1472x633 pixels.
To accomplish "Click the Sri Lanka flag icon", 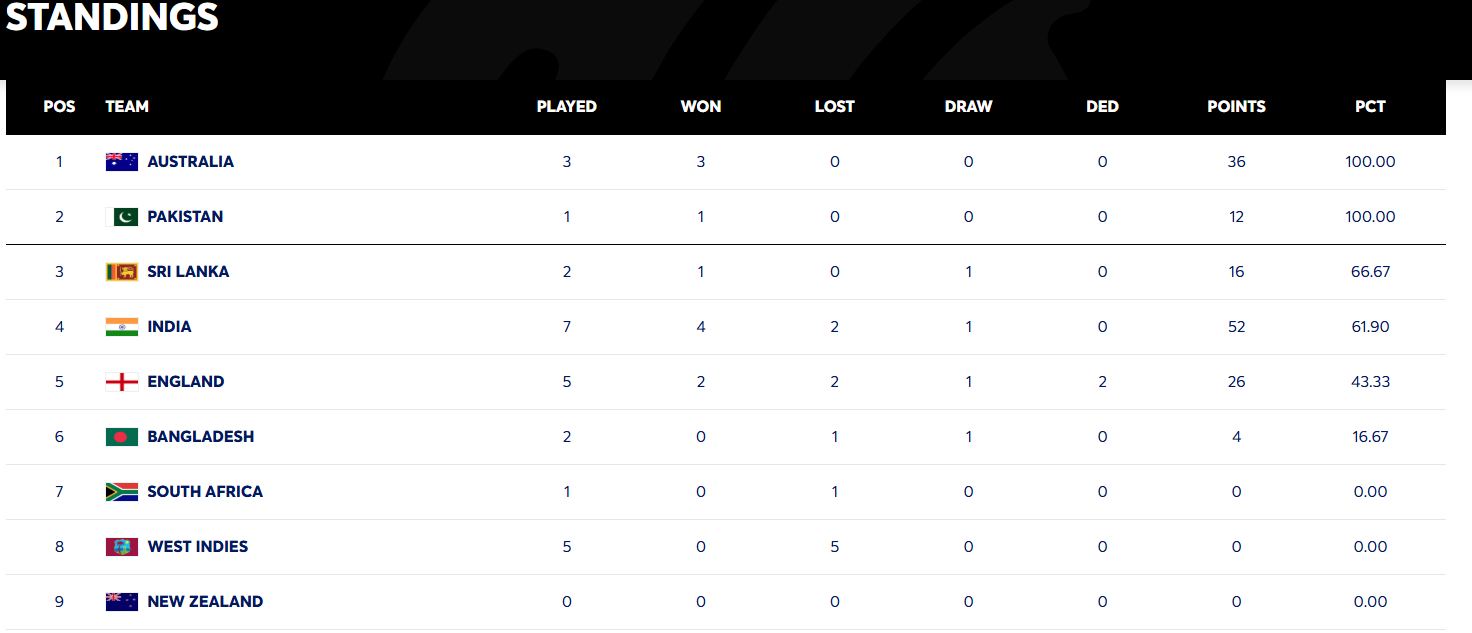I will (121, 272).
